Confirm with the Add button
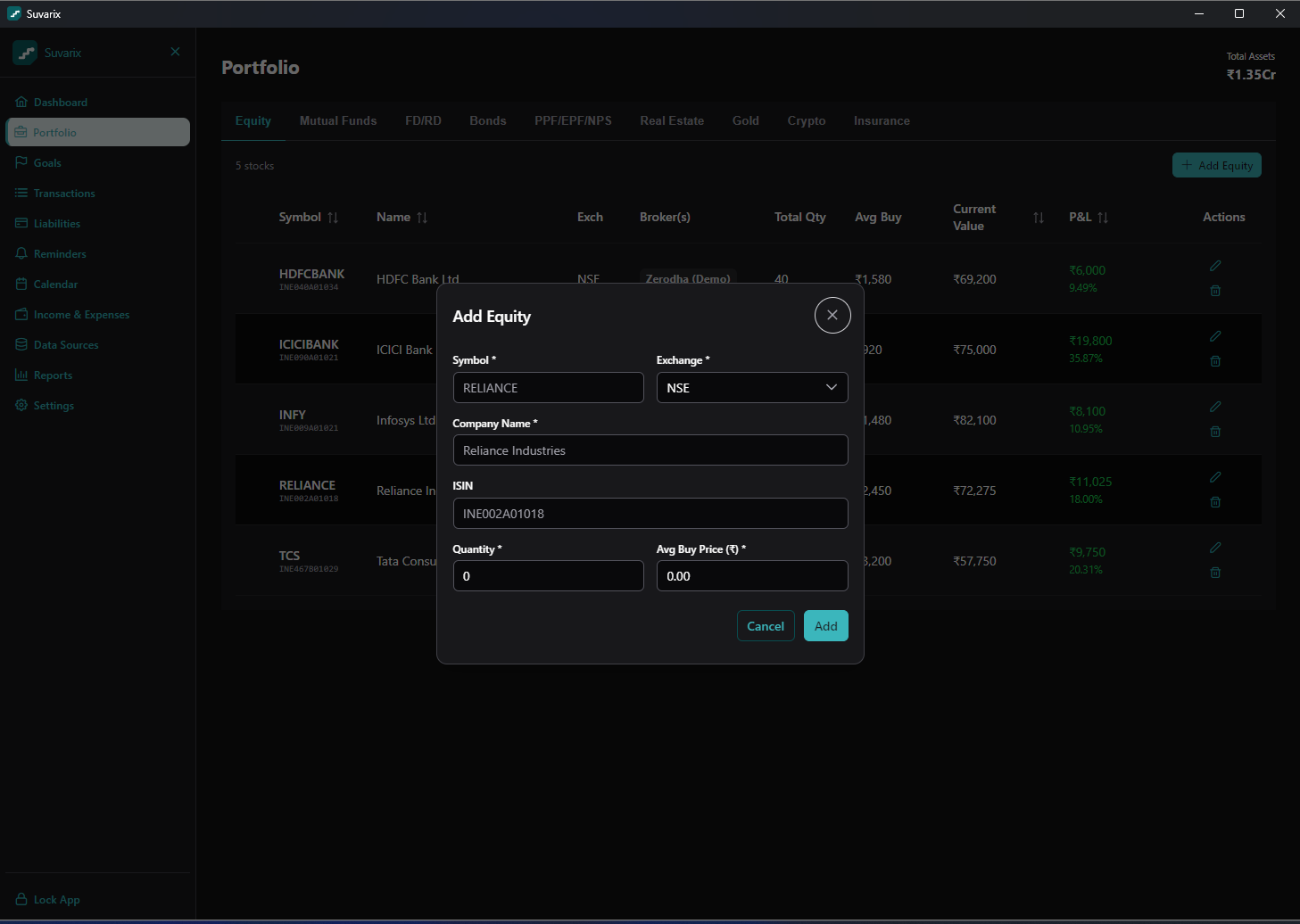 pyautogui.click(x=826, y=626)
